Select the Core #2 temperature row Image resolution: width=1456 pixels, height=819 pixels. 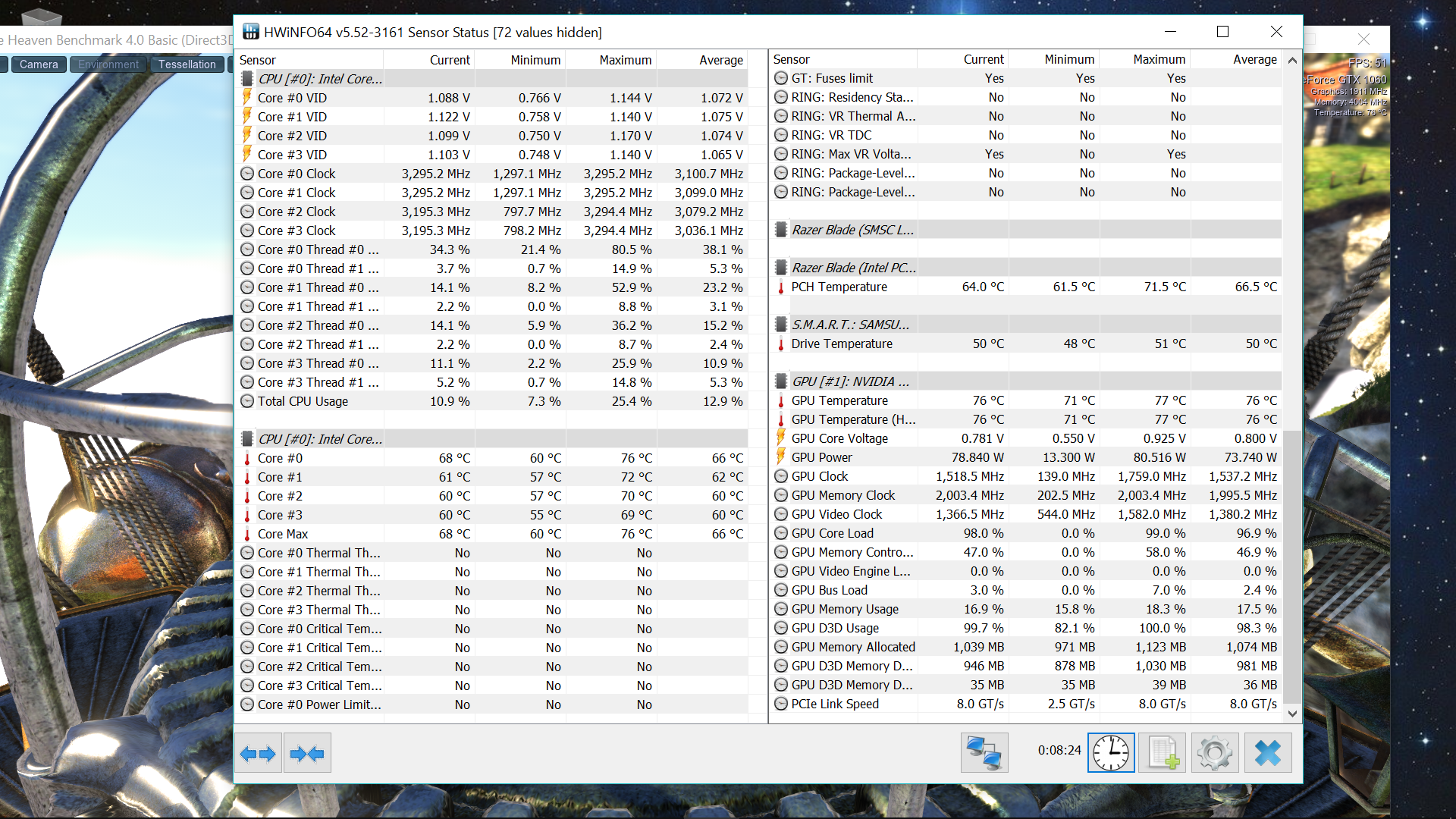coord(492,496)
